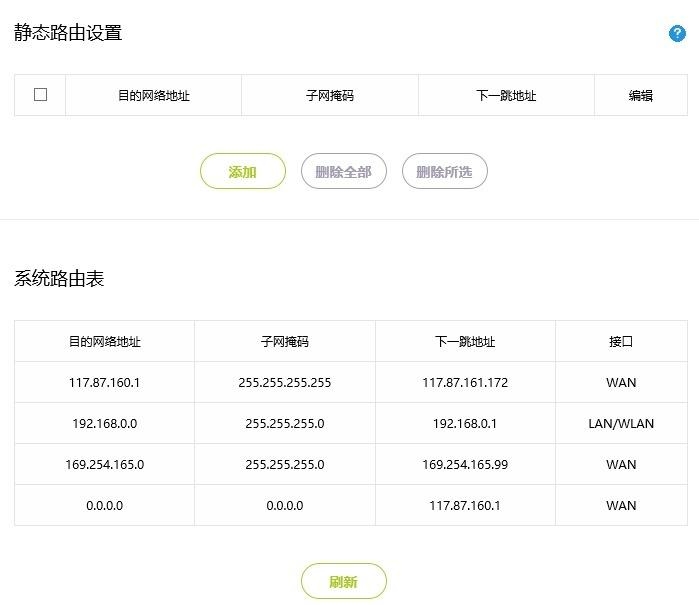
Task: Click 子网掩码 header in system route table
Action: [285, 342]
